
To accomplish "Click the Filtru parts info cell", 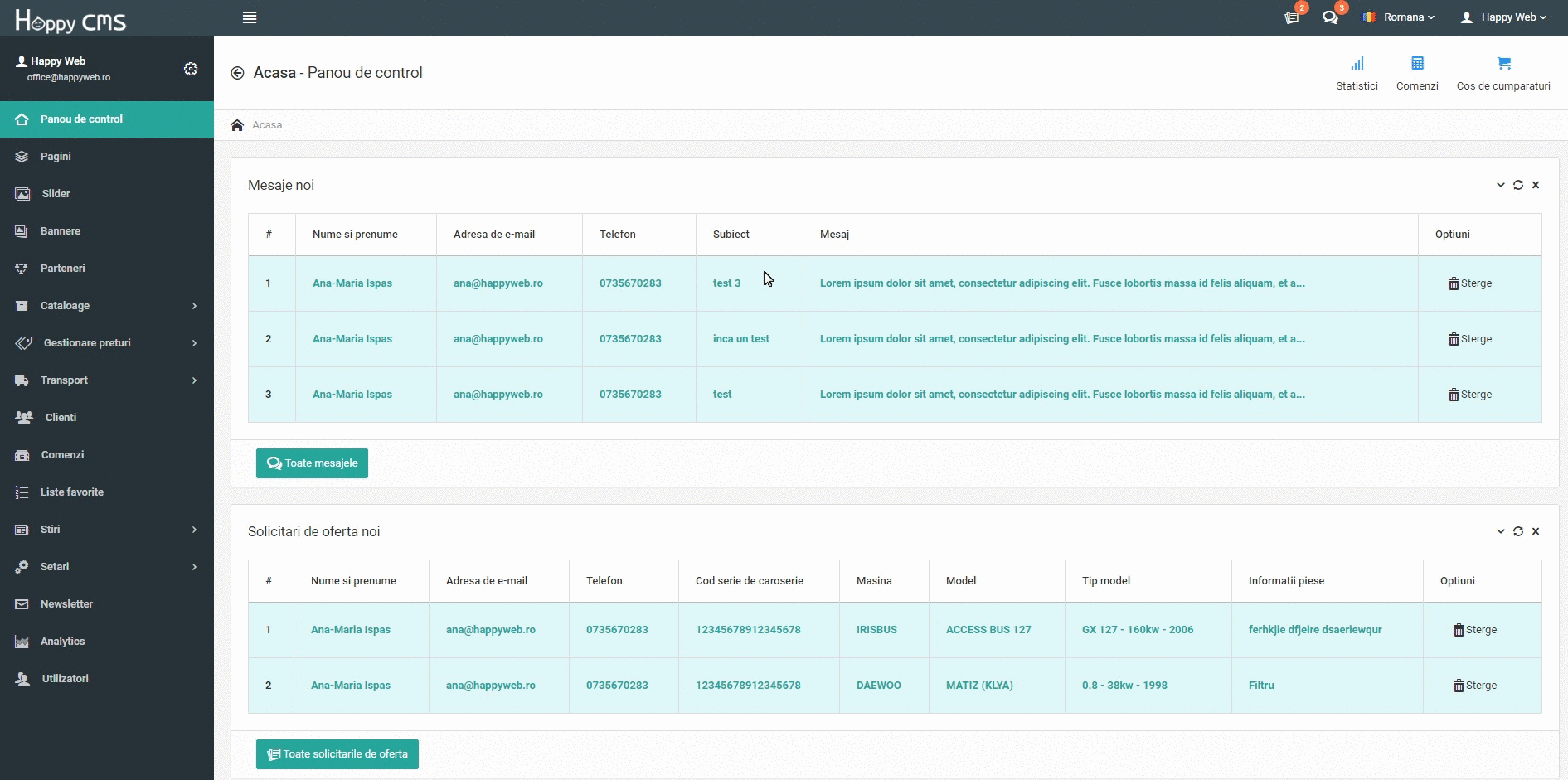I will coord(1261,686).
